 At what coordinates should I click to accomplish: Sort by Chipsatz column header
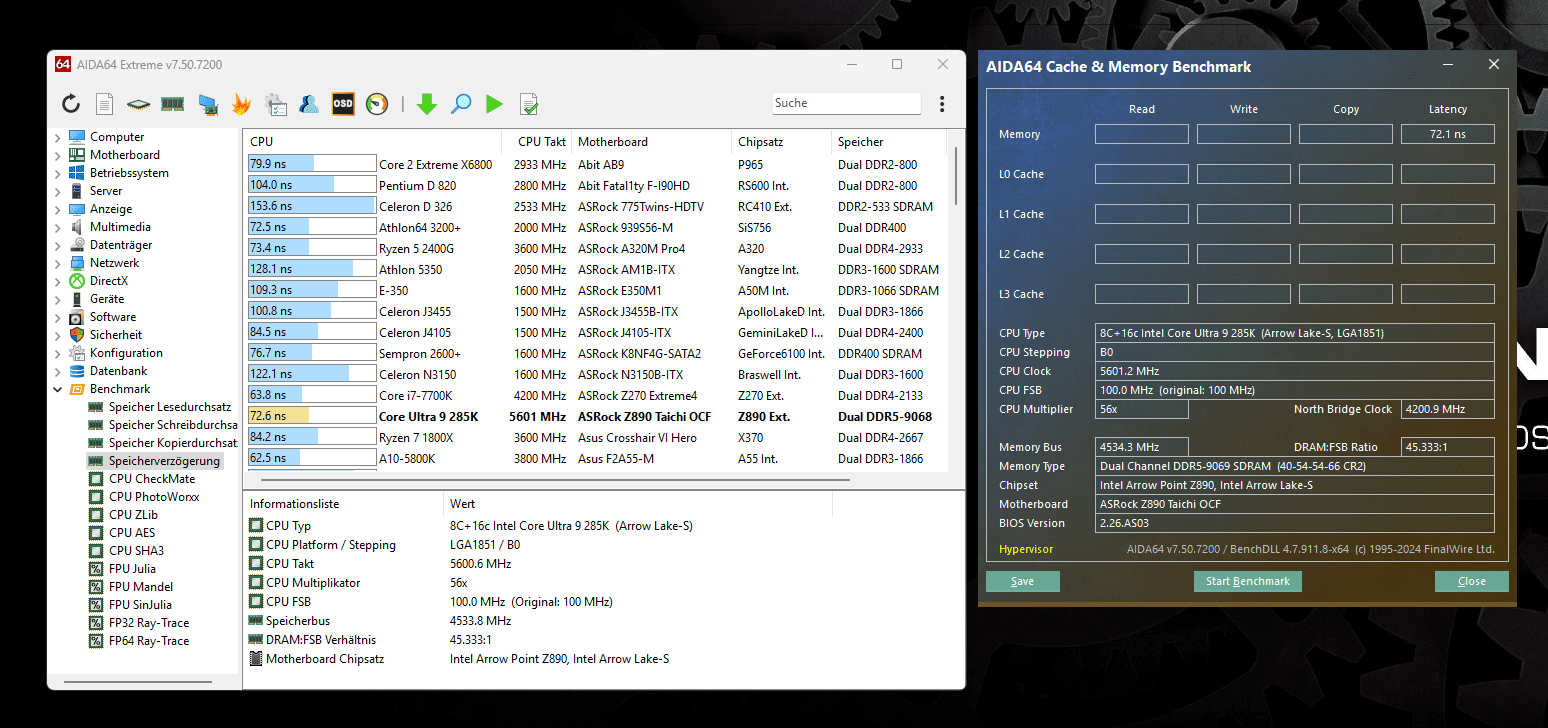point(781,142)
